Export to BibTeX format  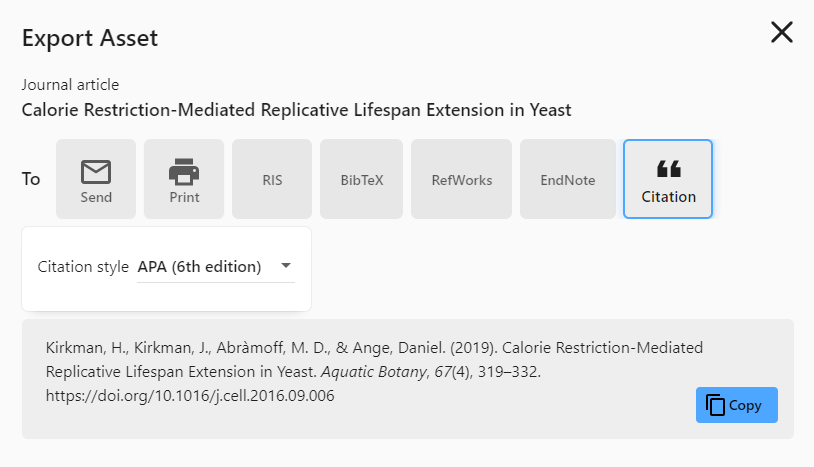coord(361,180)
